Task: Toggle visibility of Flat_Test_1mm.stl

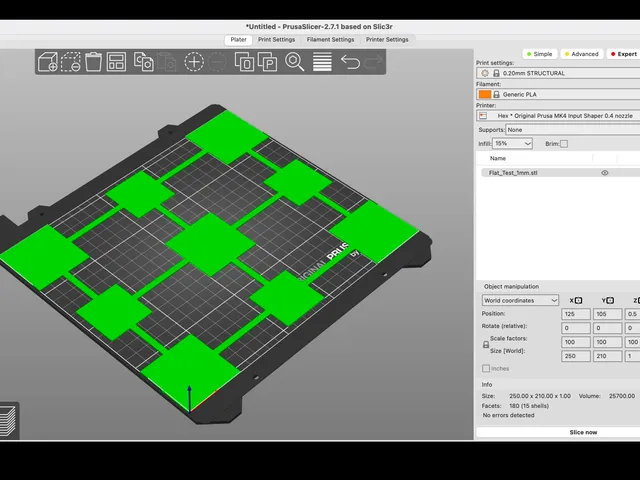Action: point(605,173)
